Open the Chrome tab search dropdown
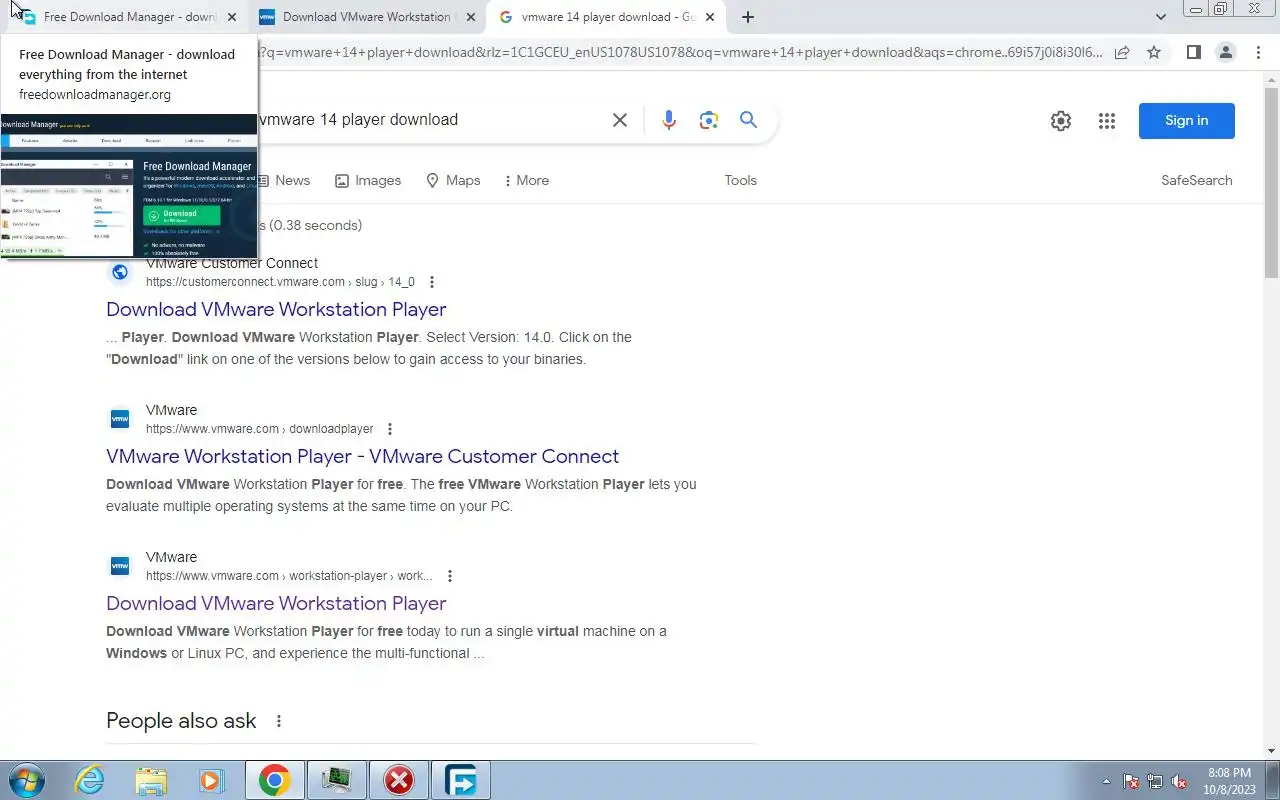 (1160, 17)
